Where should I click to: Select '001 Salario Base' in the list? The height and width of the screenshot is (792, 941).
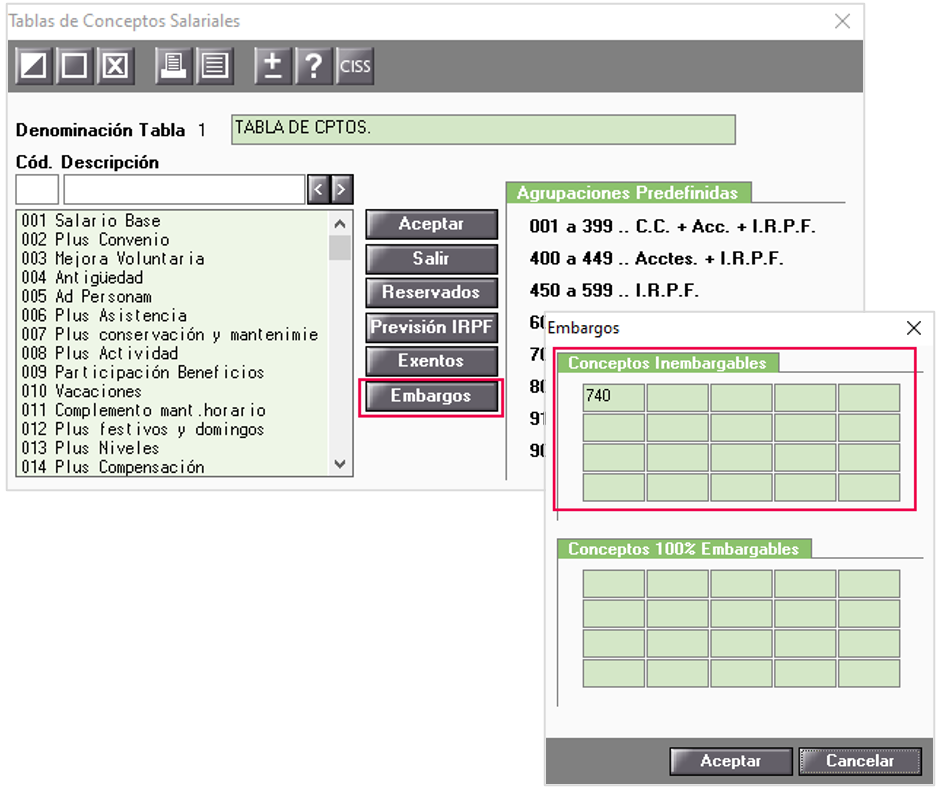172,221
